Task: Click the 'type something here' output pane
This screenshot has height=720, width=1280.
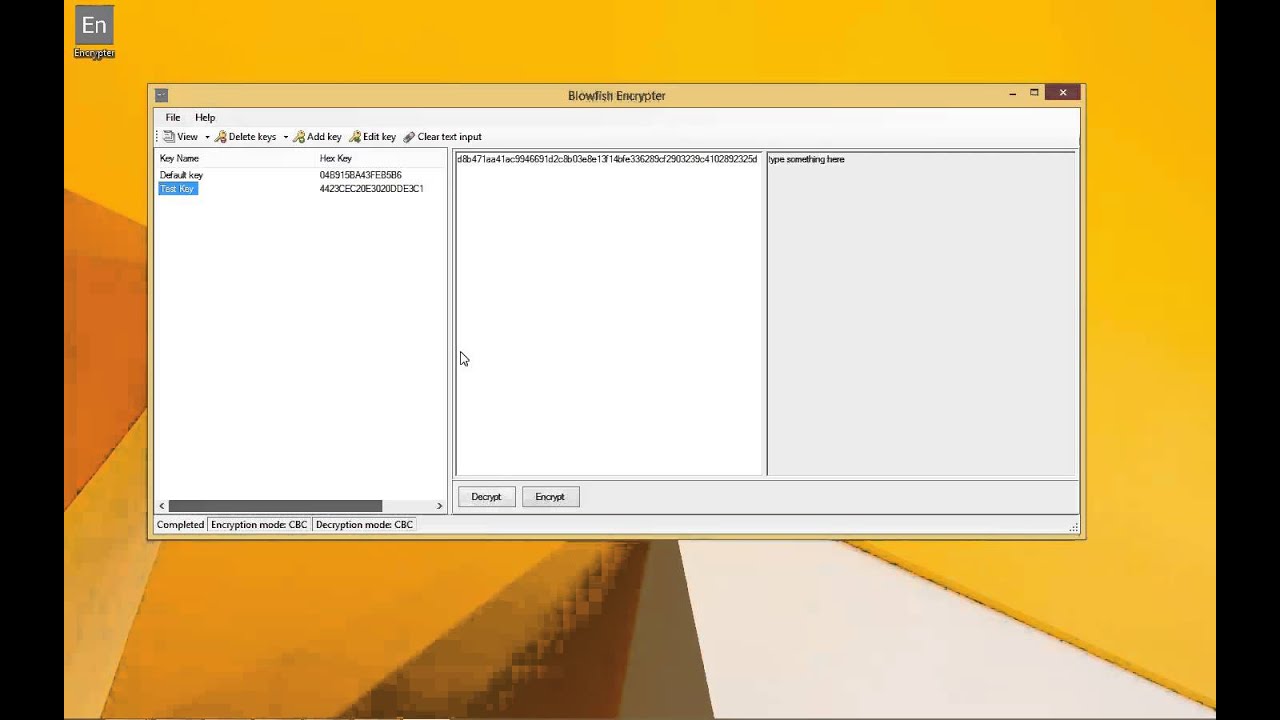Action: (922, 313)
